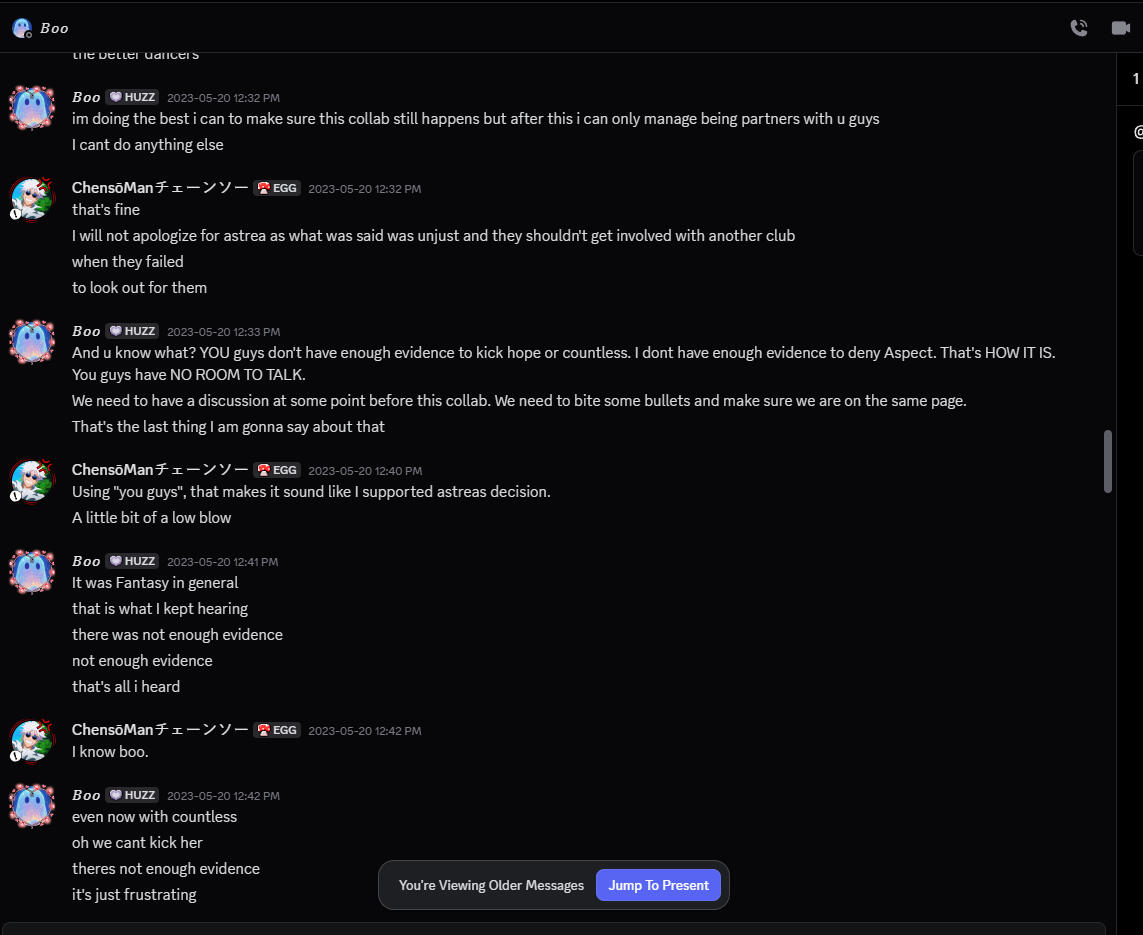Click the HUZZ tag on Boo's 12:32 PM message

click(x=132, y=97)
